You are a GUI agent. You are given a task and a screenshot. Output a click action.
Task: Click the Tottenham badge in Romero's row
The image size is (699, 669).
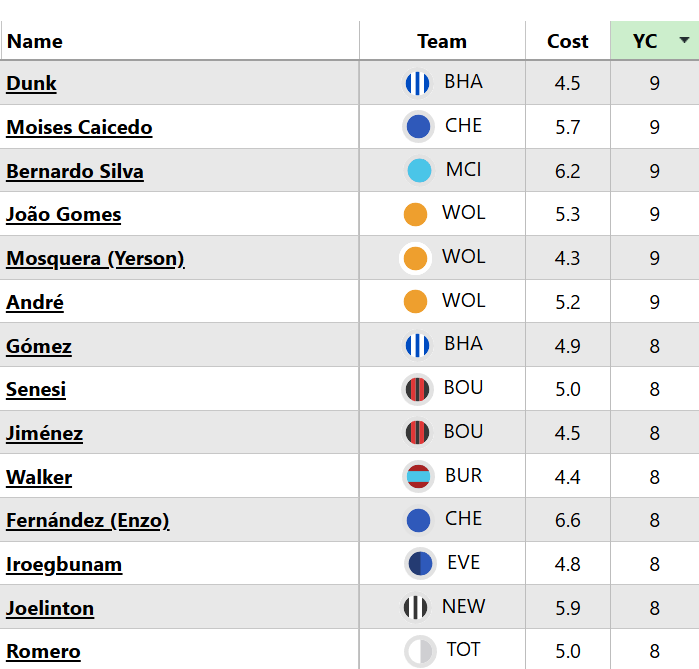coord(420,651)
